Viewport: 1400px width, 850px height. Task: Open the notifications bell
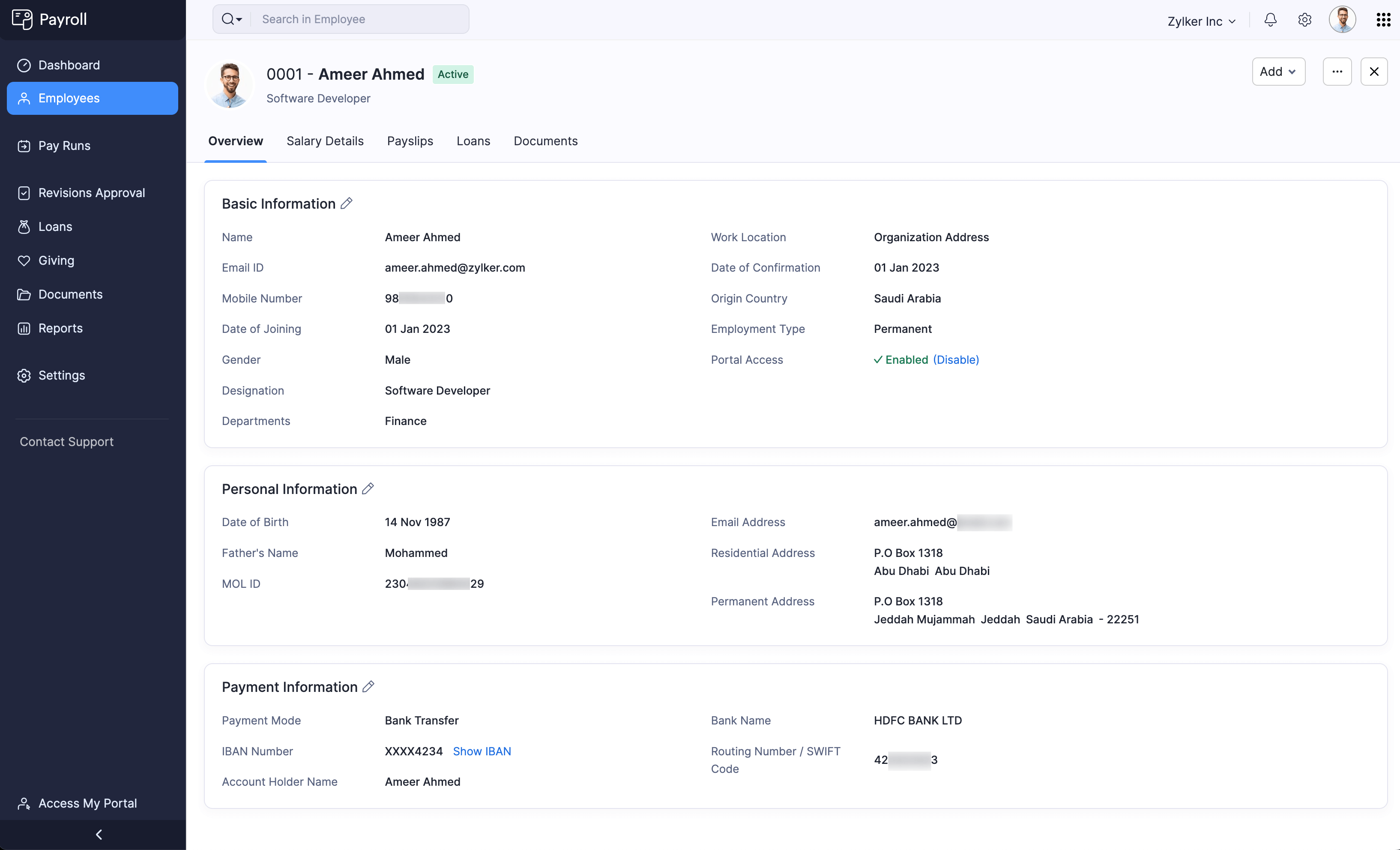pos(1271,19)
